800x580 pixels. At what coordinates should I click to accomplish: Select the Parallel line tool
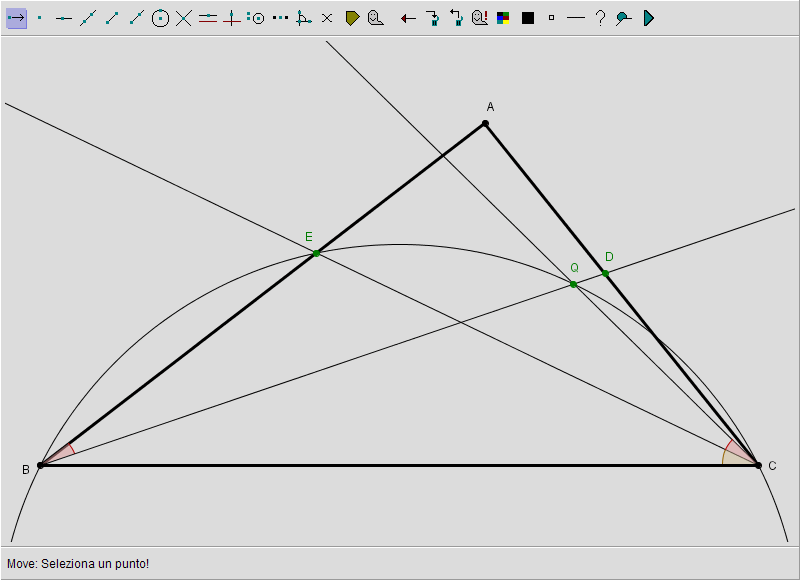[x=208, y=18]
